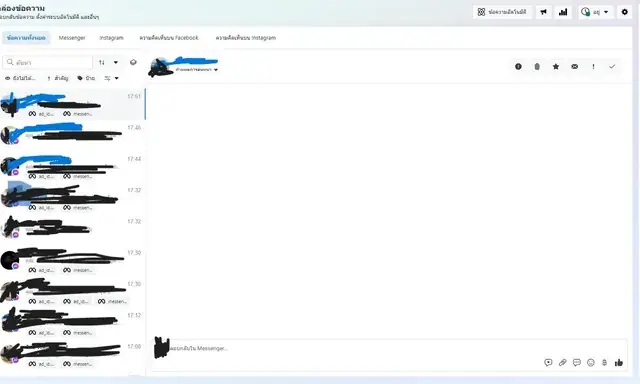Click messen... label in 17:08 conversation
640x384 pixels.
click(78, 364)
